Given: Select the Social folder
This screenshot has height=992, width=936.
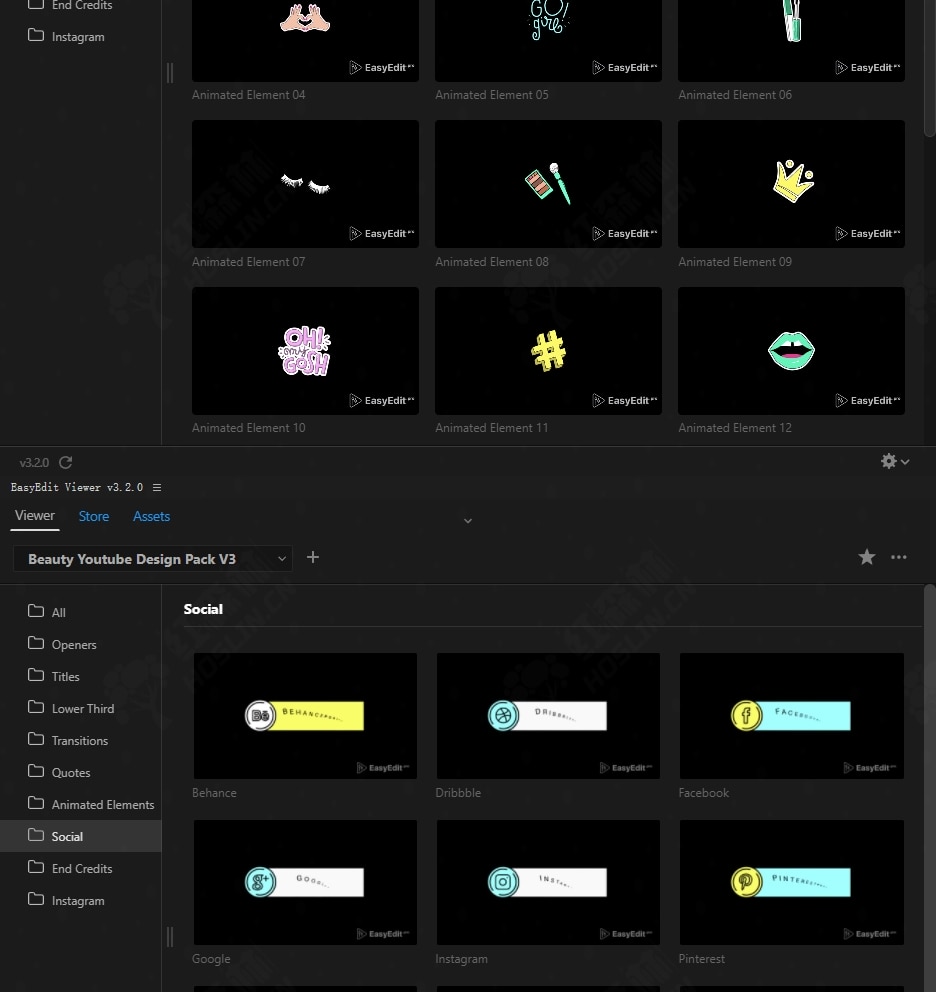Looking at the screenshot, I should click(x=81, y=836).
